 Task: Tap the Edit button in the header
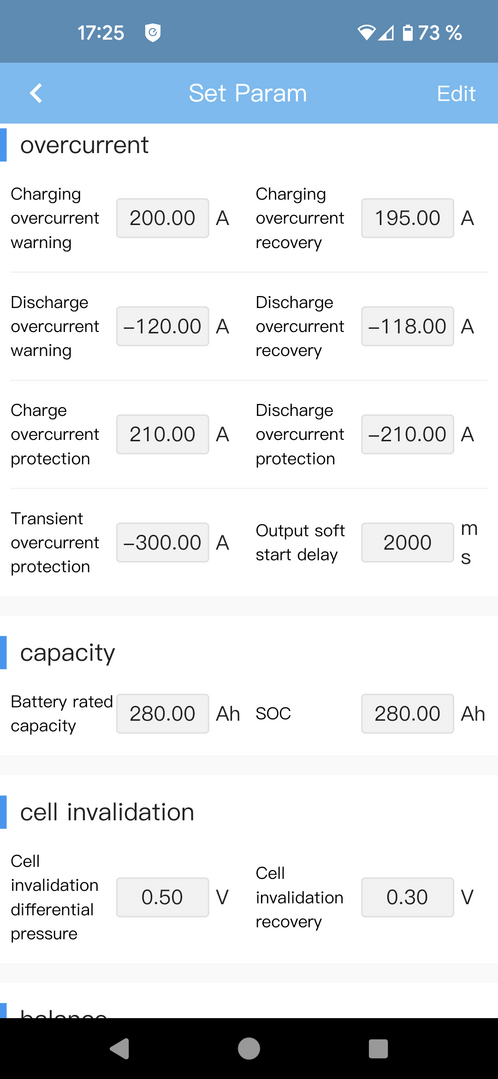coord(456,93)
